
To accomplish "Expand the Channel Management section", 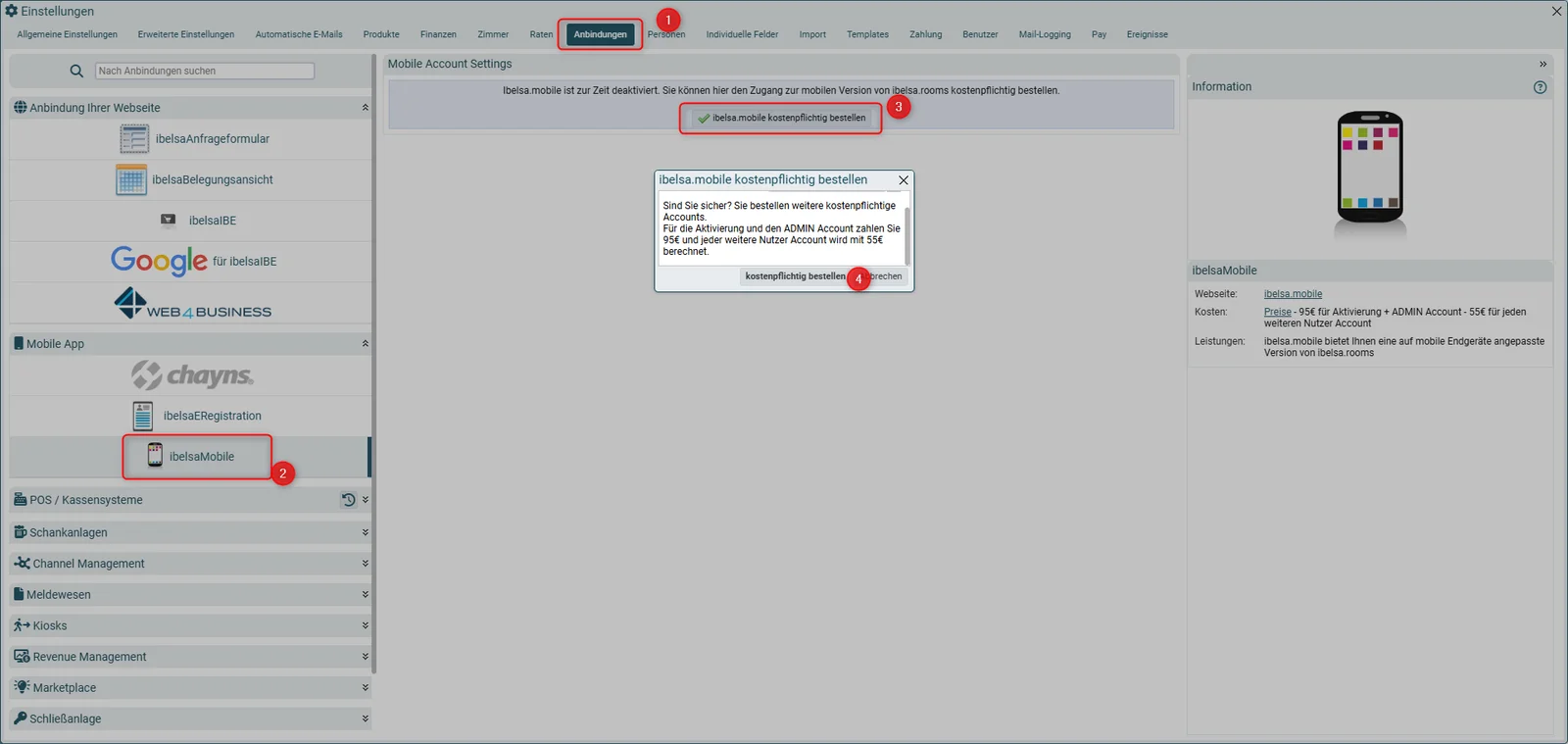I will pos(366,564).
